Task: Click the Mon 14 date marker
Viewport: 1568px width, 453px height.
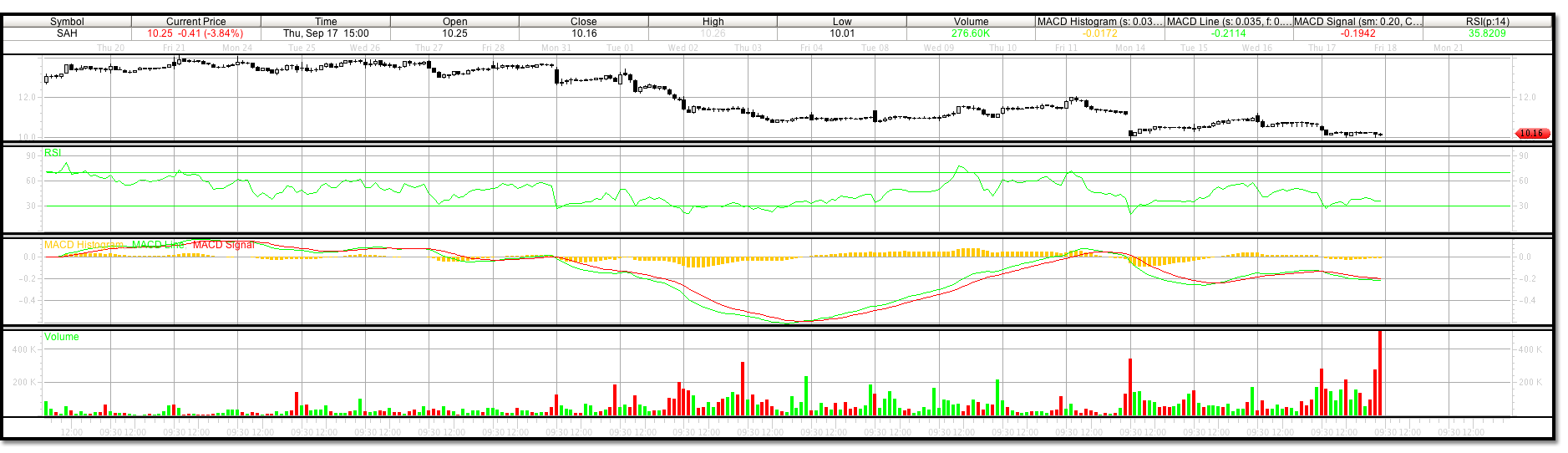Action: [x=1129, y=48]
